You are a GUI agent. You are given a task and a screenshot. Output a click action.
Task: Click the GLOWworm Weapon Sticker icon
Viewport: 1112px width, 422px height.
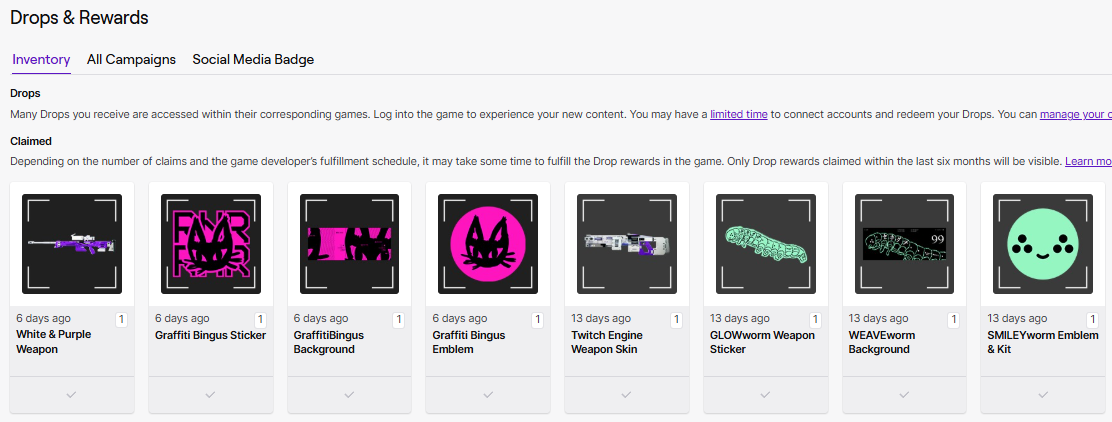(x=765, y=243)
